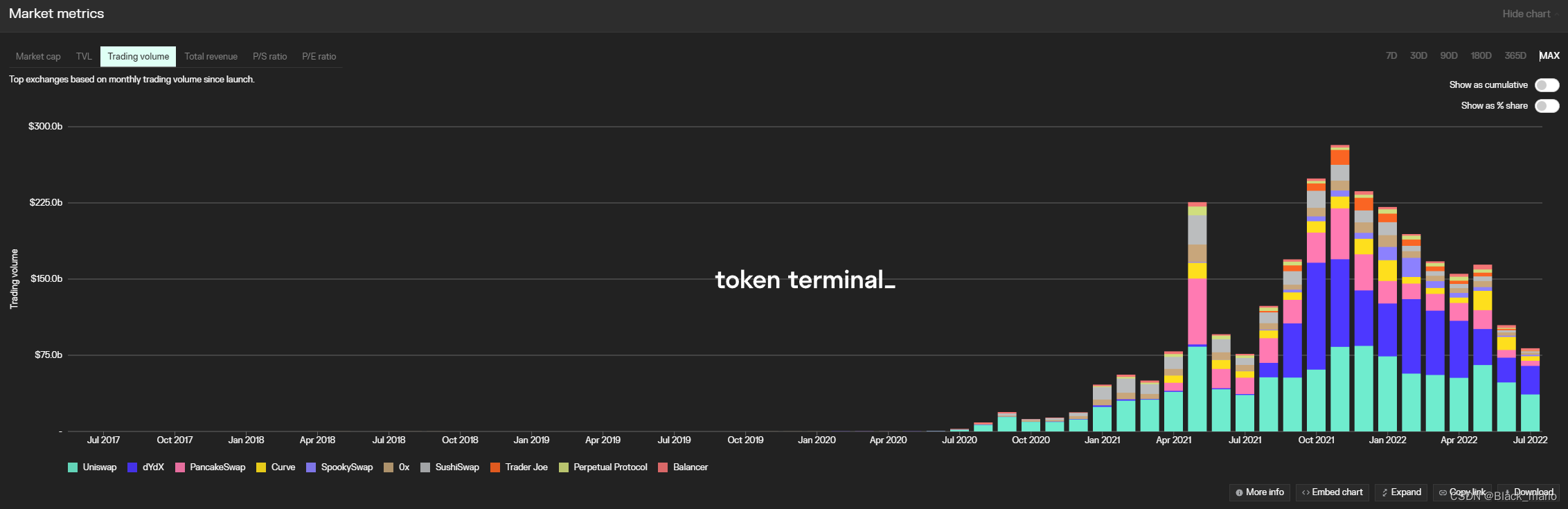
Task: Click SpookySwap legend swatch
Action: click(x=311, y=467)
